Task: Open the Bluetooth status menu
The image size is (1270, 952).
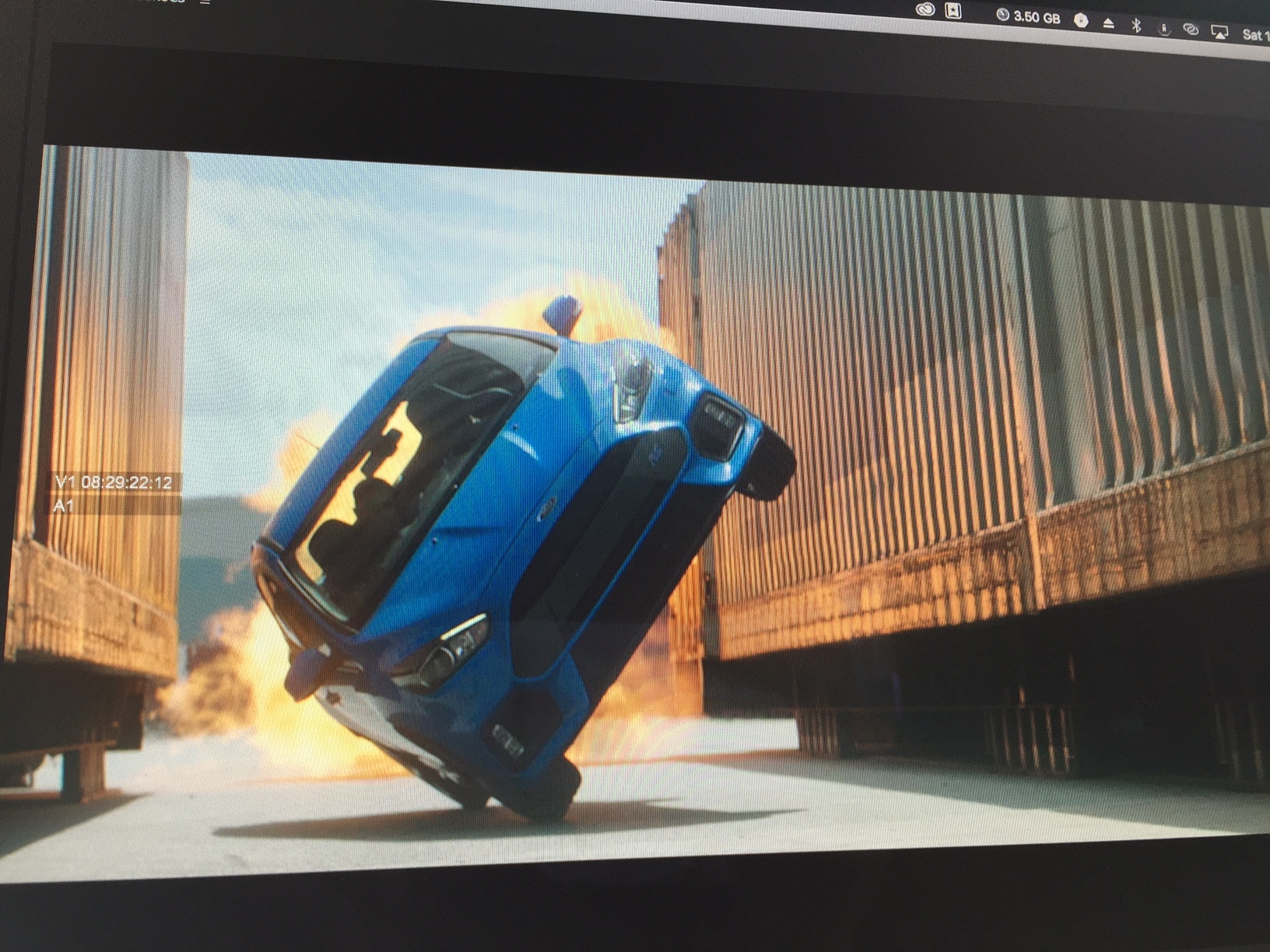Action: point(1136,26)
